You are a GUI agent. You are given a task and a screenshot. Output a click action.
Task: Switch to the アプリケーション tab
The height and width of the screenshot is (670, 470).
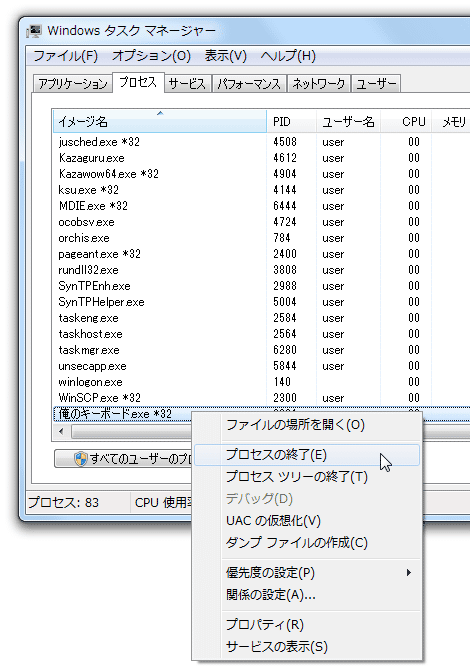click(73, 83)
